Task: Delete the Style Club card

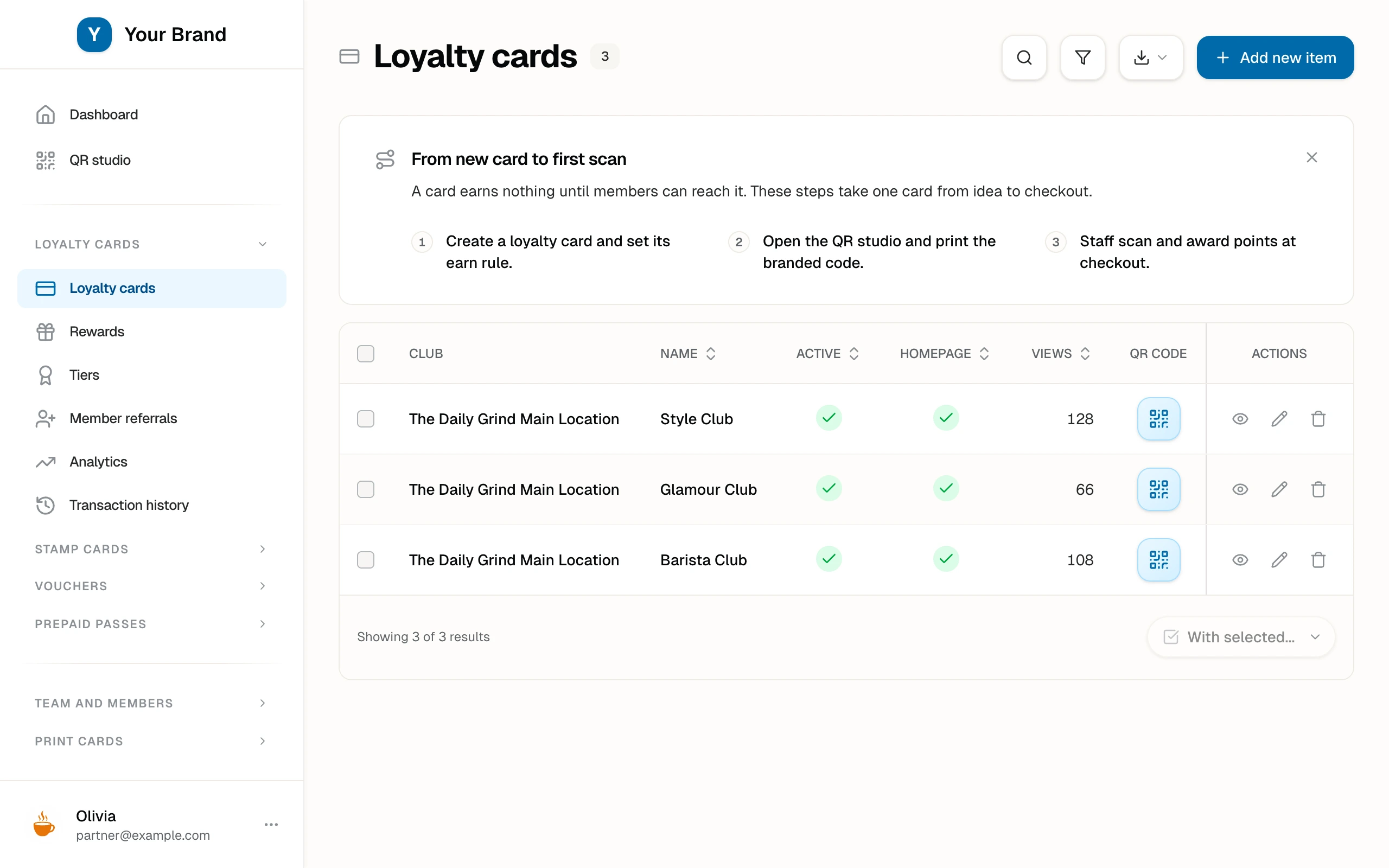Action: click(x=1318, y=418)
